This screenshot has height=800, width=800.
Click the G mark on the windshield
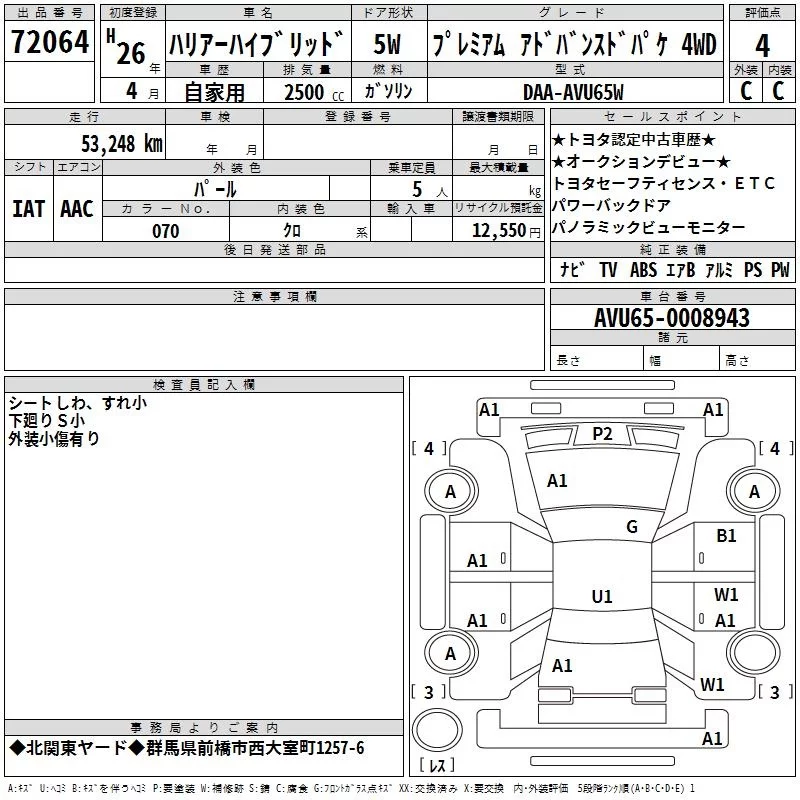click(x=632, y=527)
